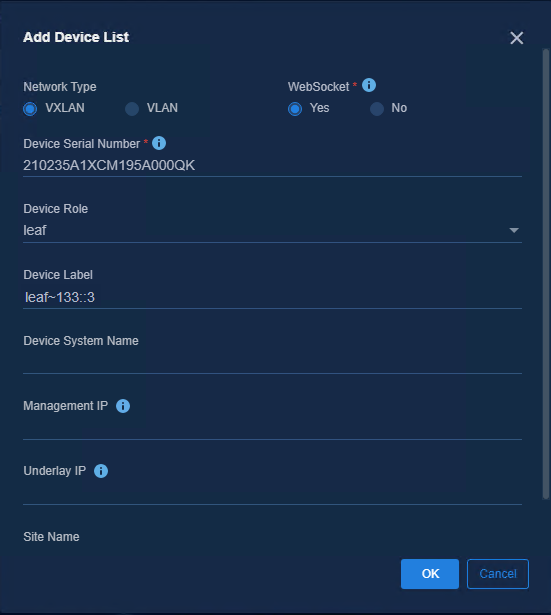The width and height of the screenshot is (551, 615).
Task: Focus the Device Serial Number field
Action: pyautogui.click(x=272, y=166)
